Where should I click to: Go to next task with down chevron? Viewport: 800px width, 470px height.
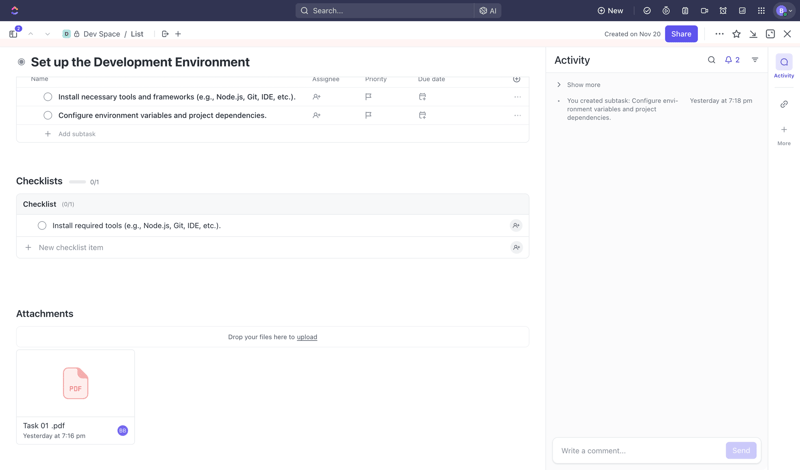47,34
